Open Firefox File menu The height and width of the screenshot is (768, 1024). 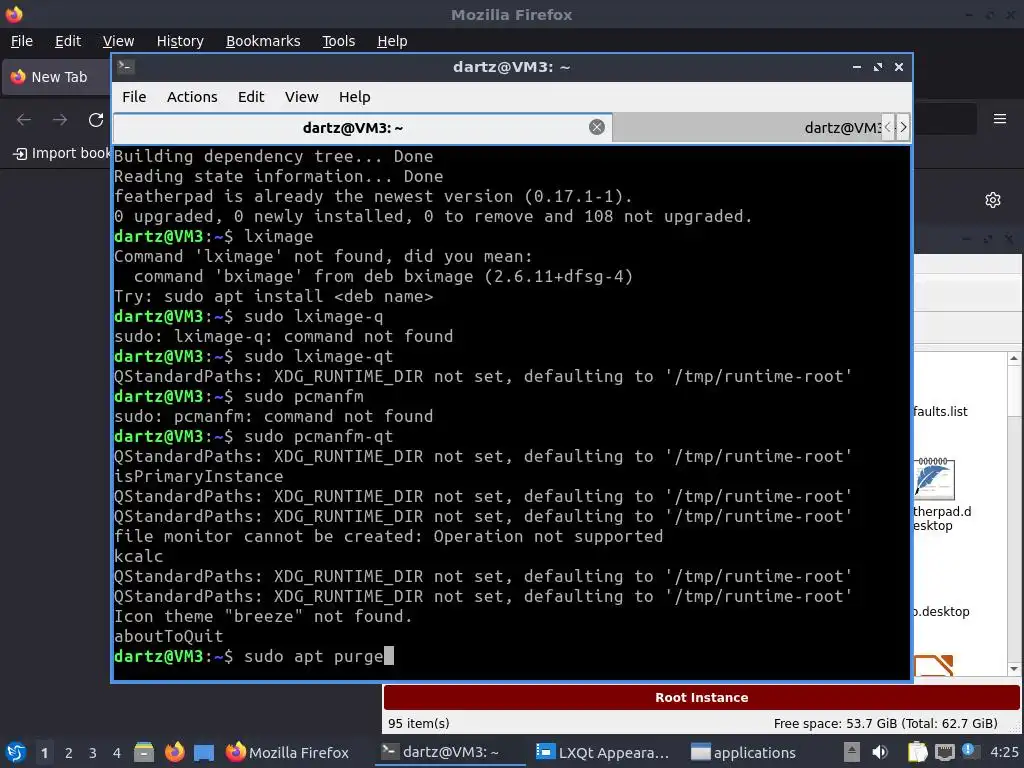coord(22,41)
